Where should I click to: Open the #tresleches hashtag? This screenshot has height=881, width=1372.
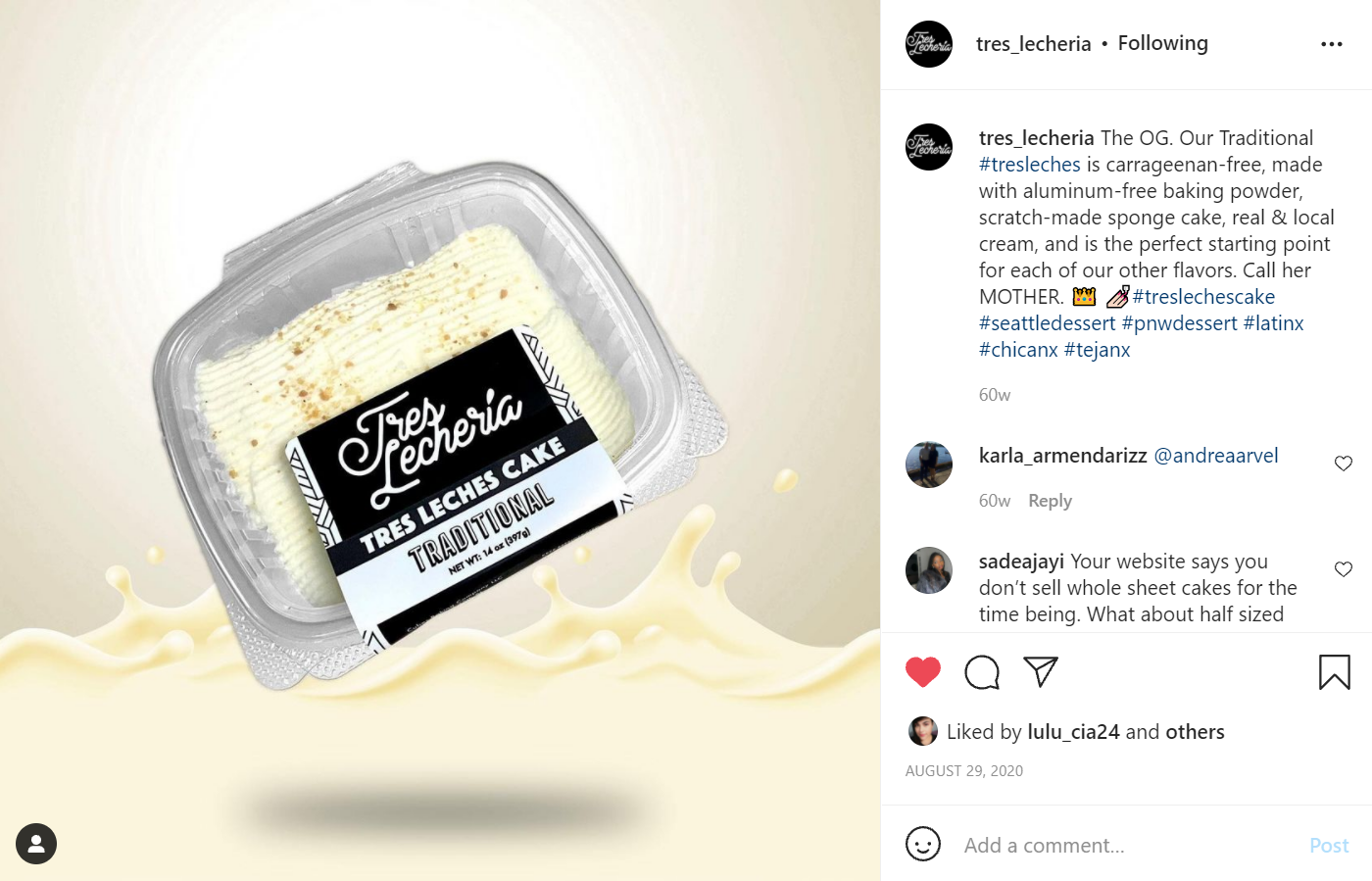[1030, 165]
